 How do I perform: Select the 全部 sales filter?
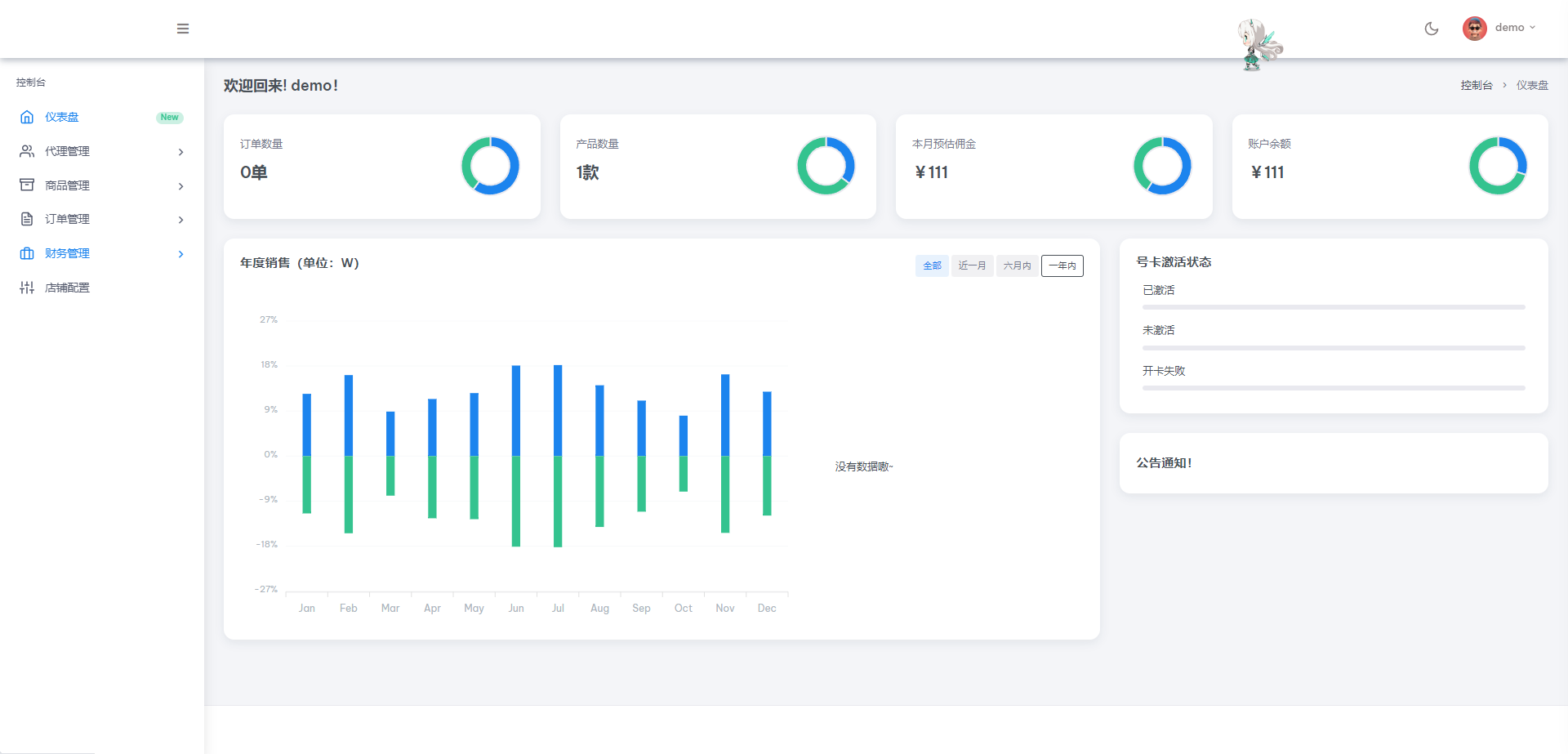(932, 265)
